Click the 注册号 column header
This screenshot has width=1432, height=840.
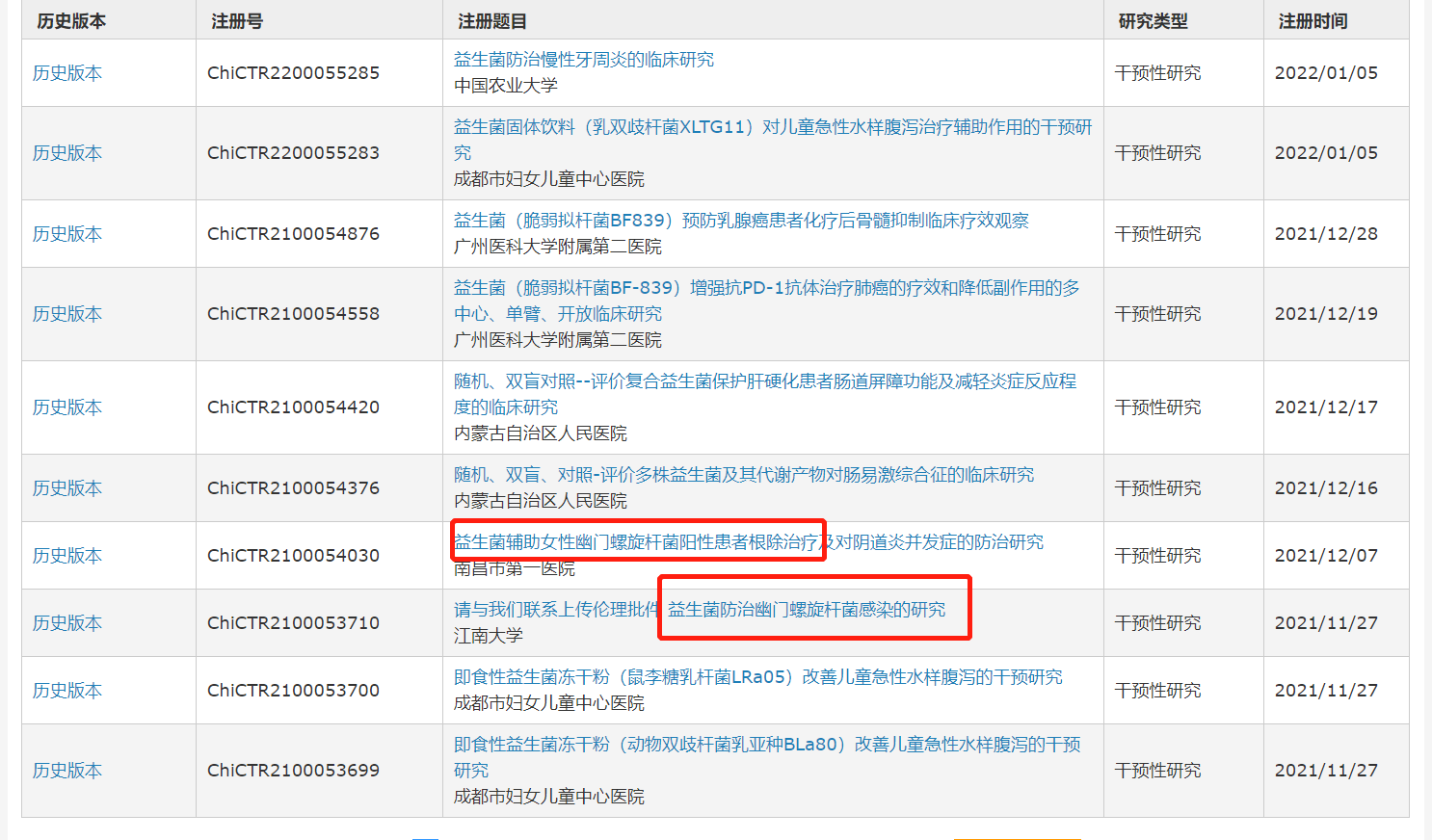[x=237, y=21]
